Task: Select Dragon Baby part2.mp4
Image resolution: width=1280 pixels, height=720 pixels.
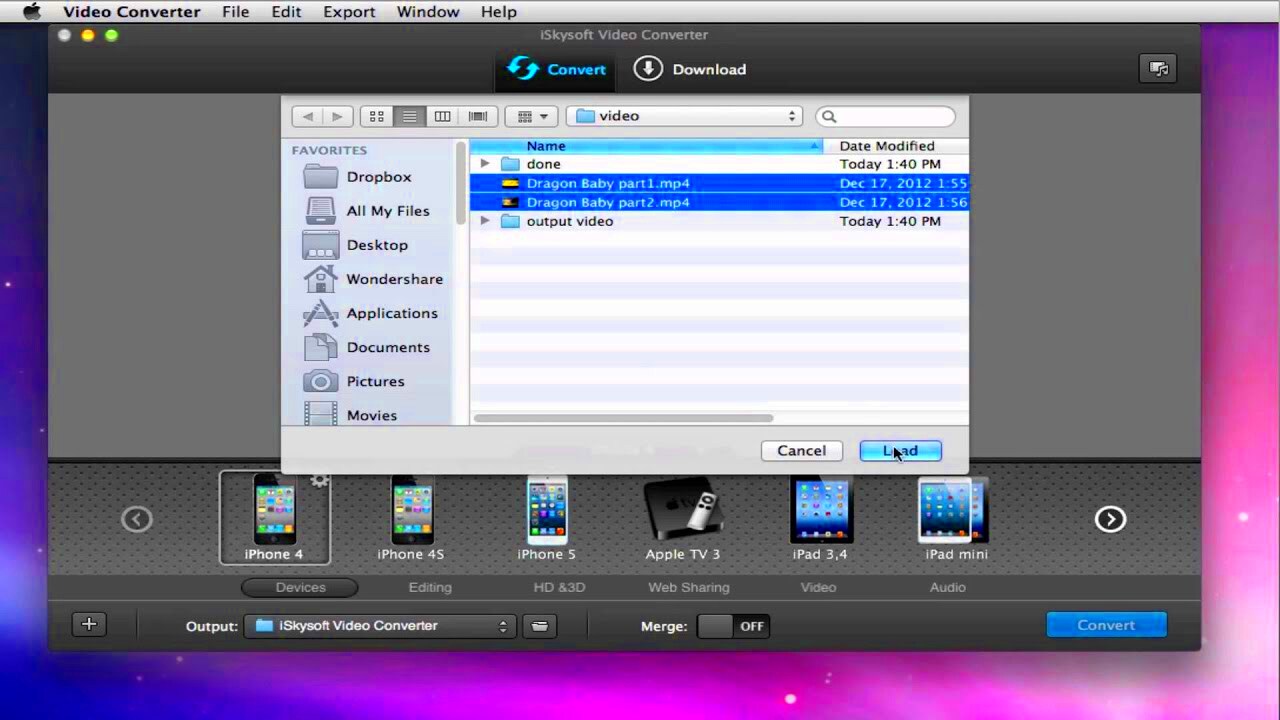Action: point(719,202)
